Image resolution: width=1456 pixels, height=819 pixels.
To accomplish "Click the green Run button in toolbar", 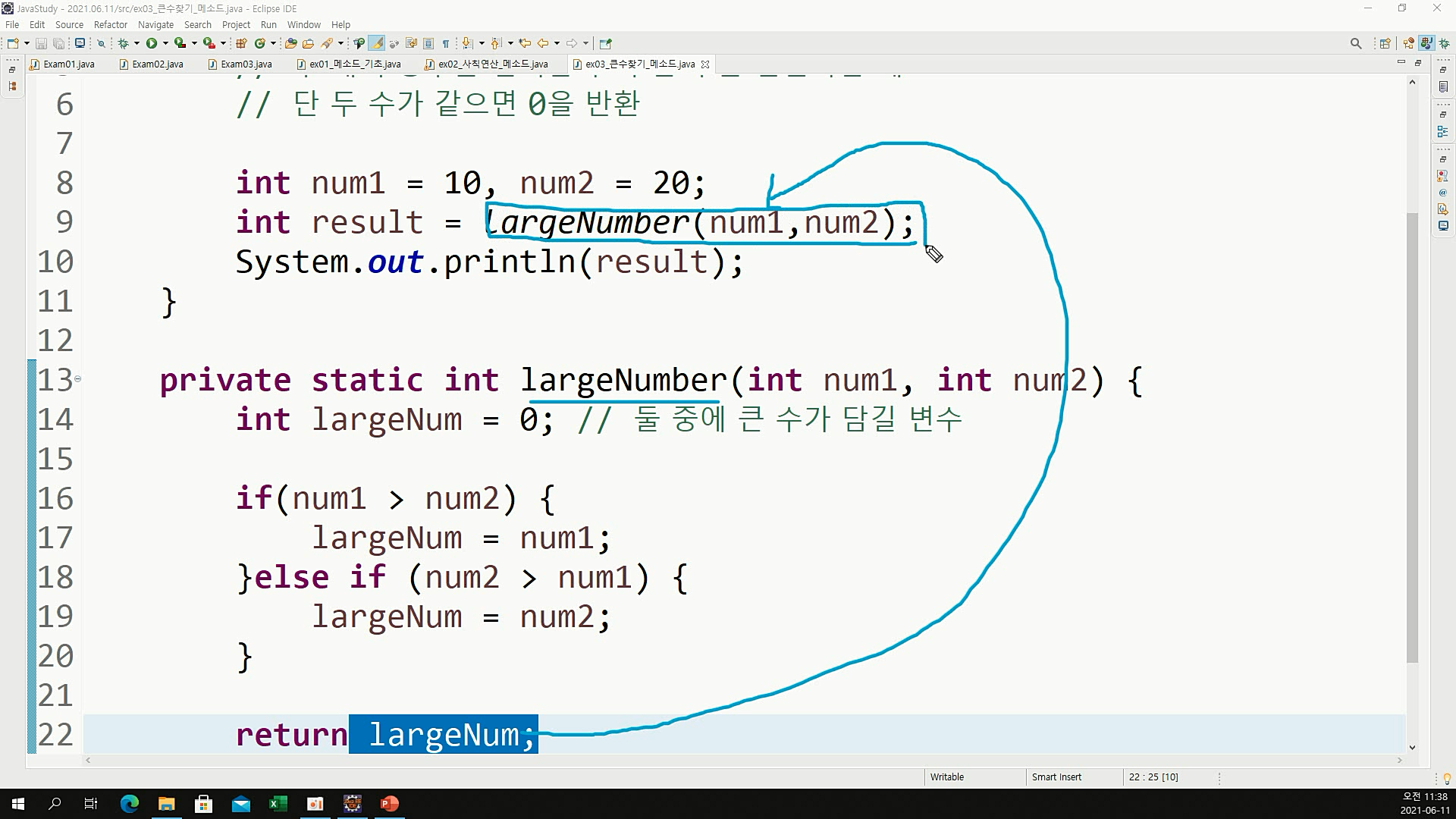I will [151, 43].
